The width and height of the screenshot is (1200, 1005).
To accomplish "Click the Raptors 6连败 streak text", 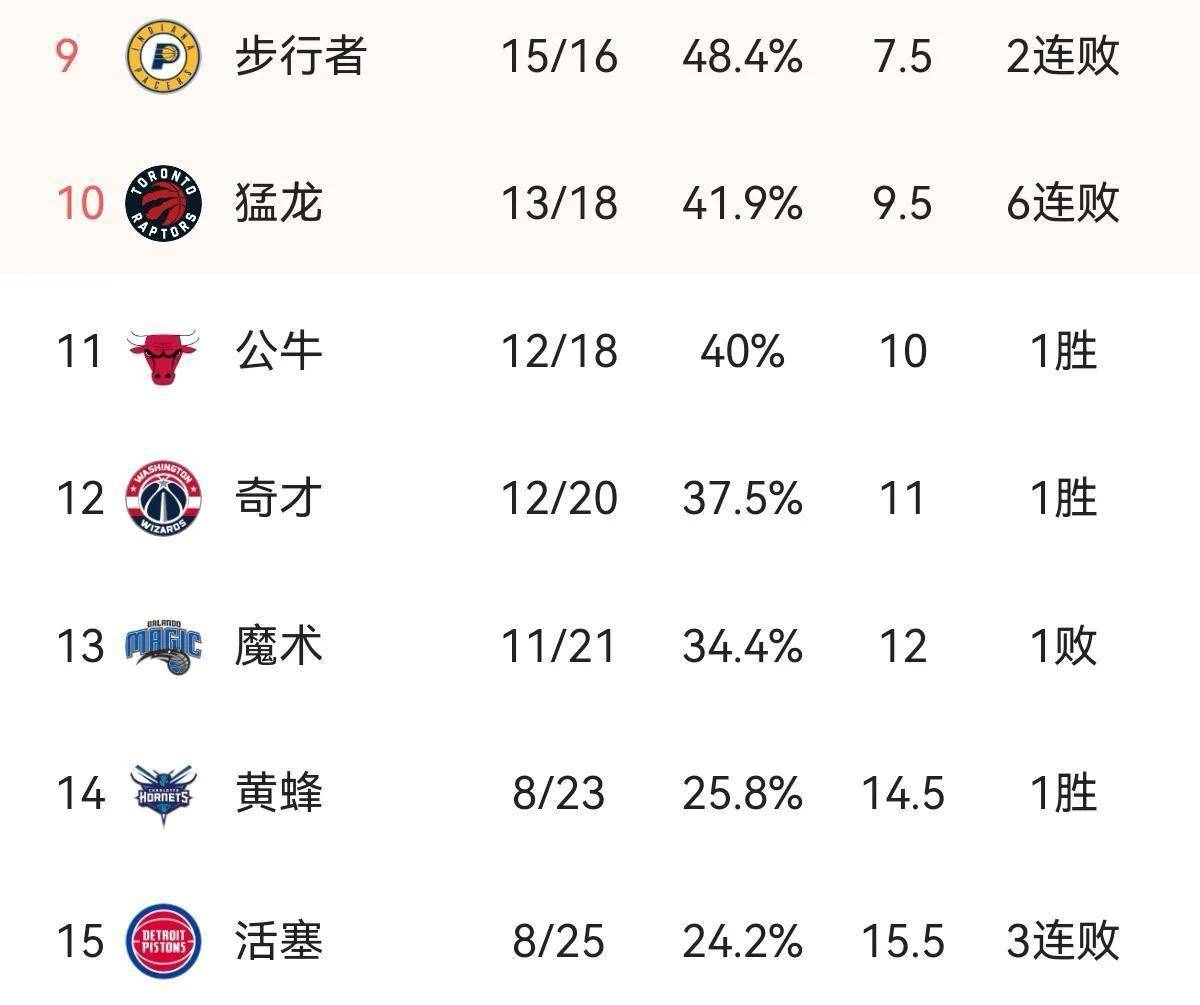I will click(x=1063, y=204).
